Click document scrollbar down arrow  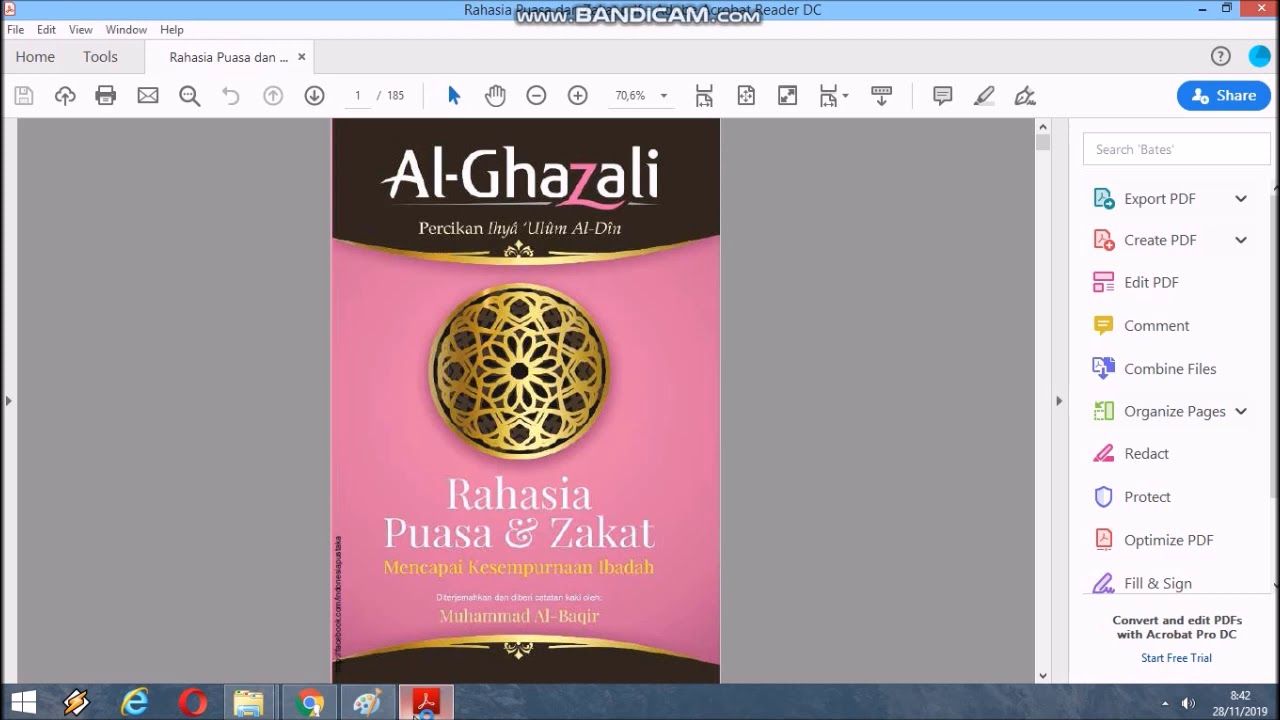click(x=1043, y=676)
